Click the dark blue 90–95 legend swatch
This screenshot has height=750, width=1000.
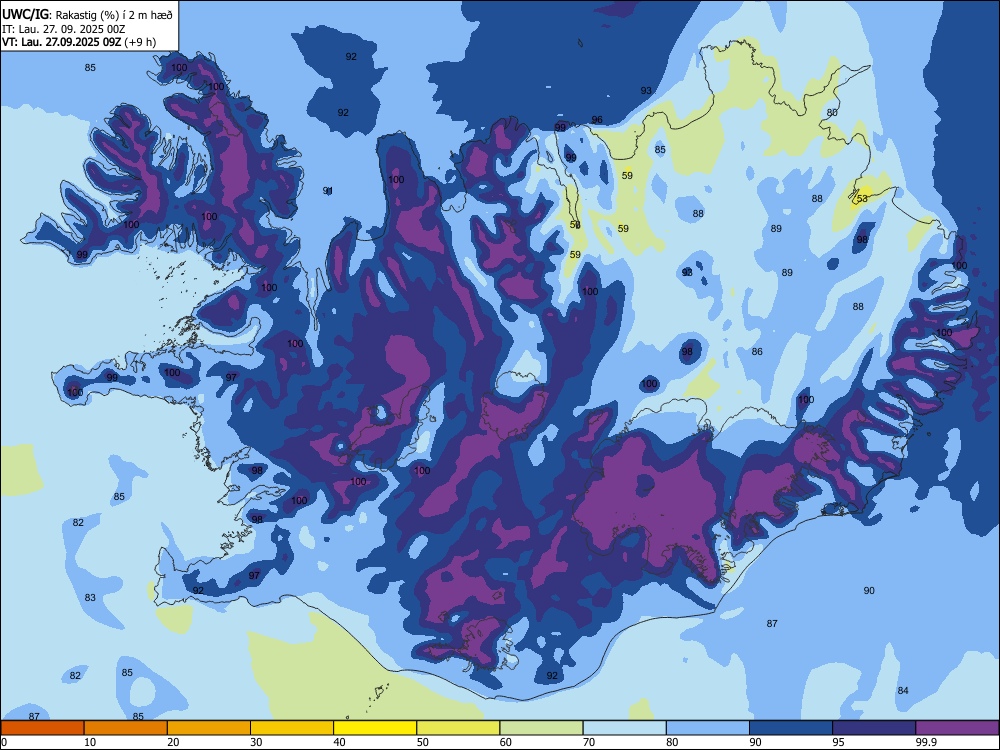coord(791,728)
